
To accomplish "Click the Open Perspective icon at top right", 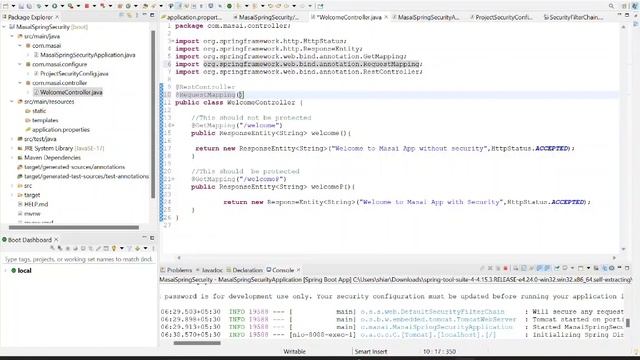I will 624,6.
